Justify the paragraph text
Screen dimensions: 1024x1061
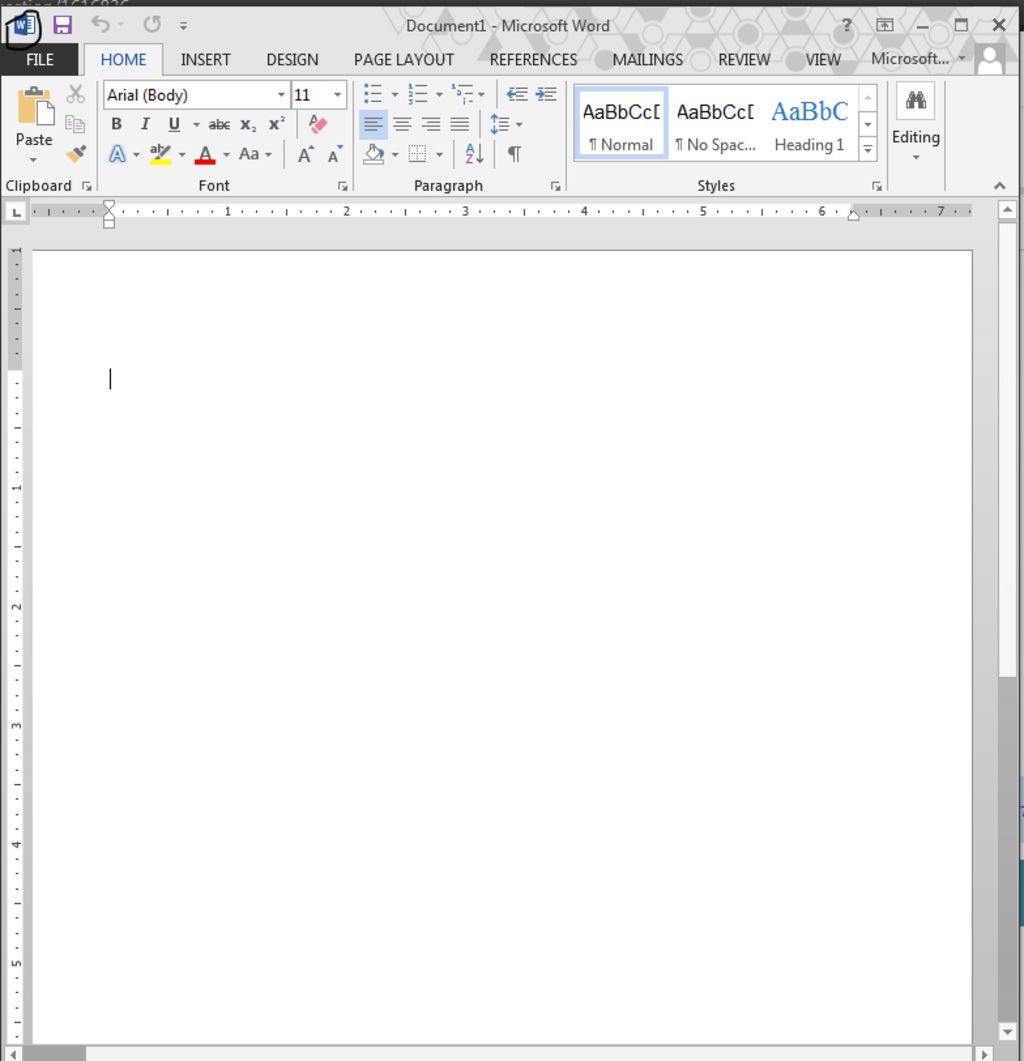pyautogui.click(x=460, y=125)
